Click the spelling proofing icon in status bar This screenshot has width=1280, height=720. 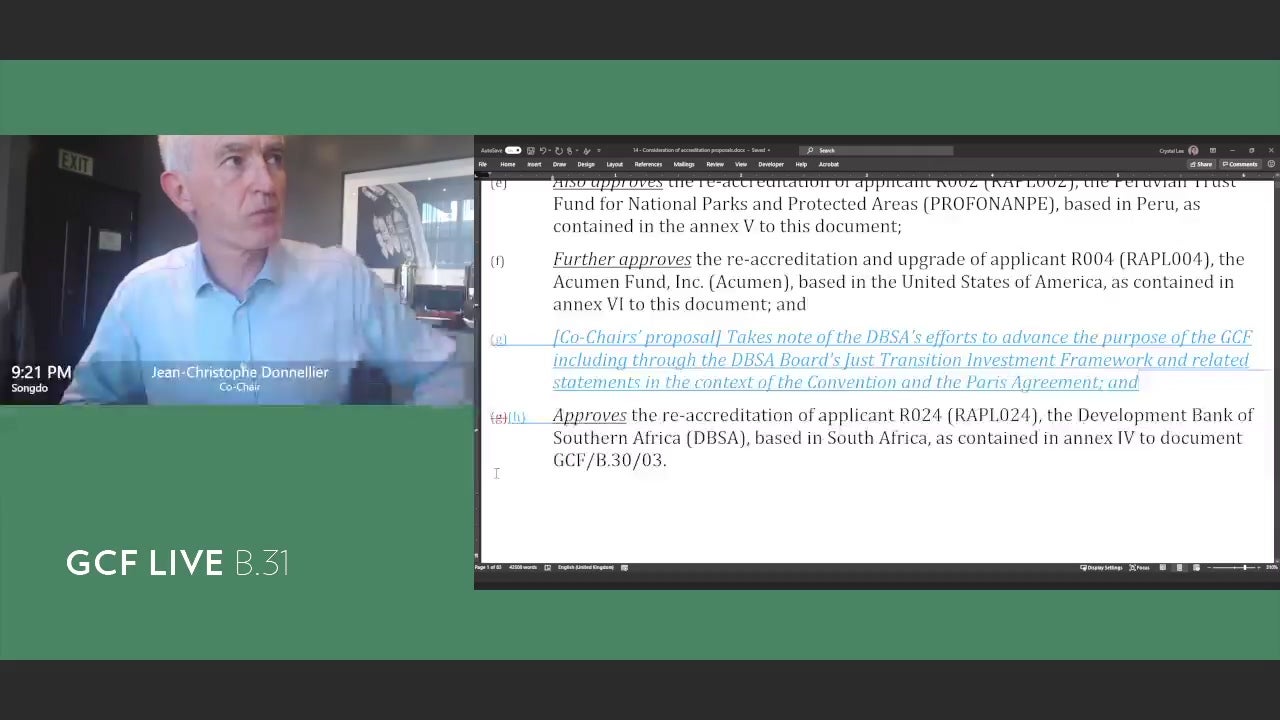tap(547, 567)
